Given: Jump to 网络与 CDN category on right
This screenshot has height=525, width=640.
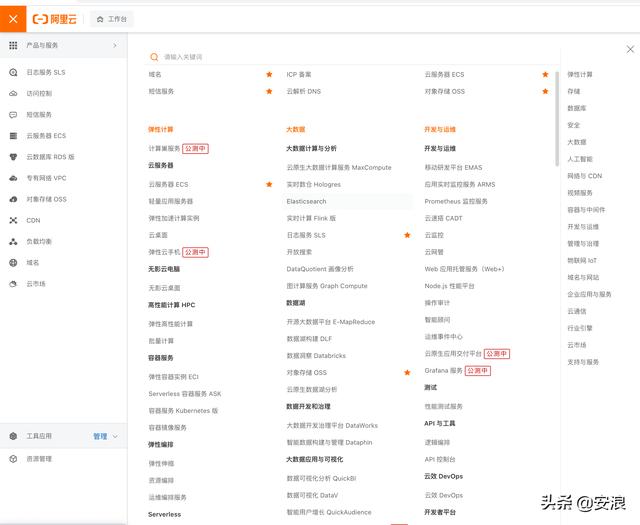Looking at the screenshot, I should coord(584,176).
